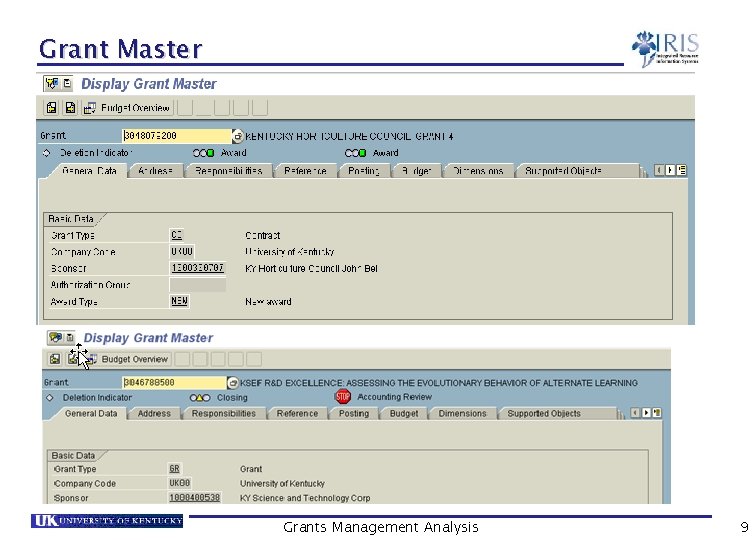The width and height of the screenshot is (756, 540).
Task: Click the UK University of Kentucky logo
Action: [x=107, y=521]
